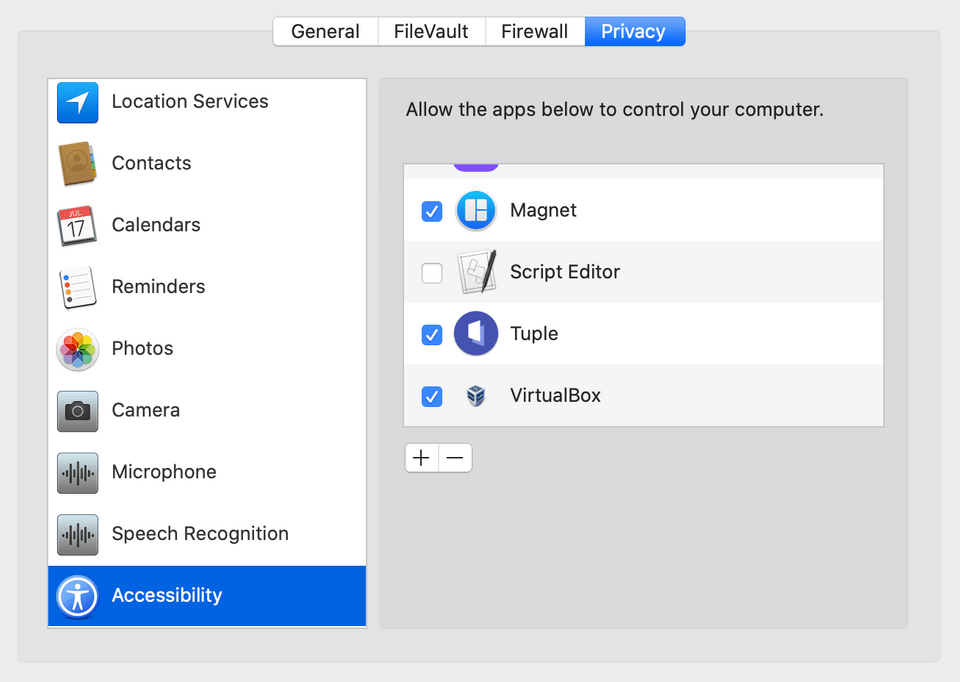Select the Camera icon in the sidebar
The height and width of the screenshot is (682, 960).
(77, 410)
